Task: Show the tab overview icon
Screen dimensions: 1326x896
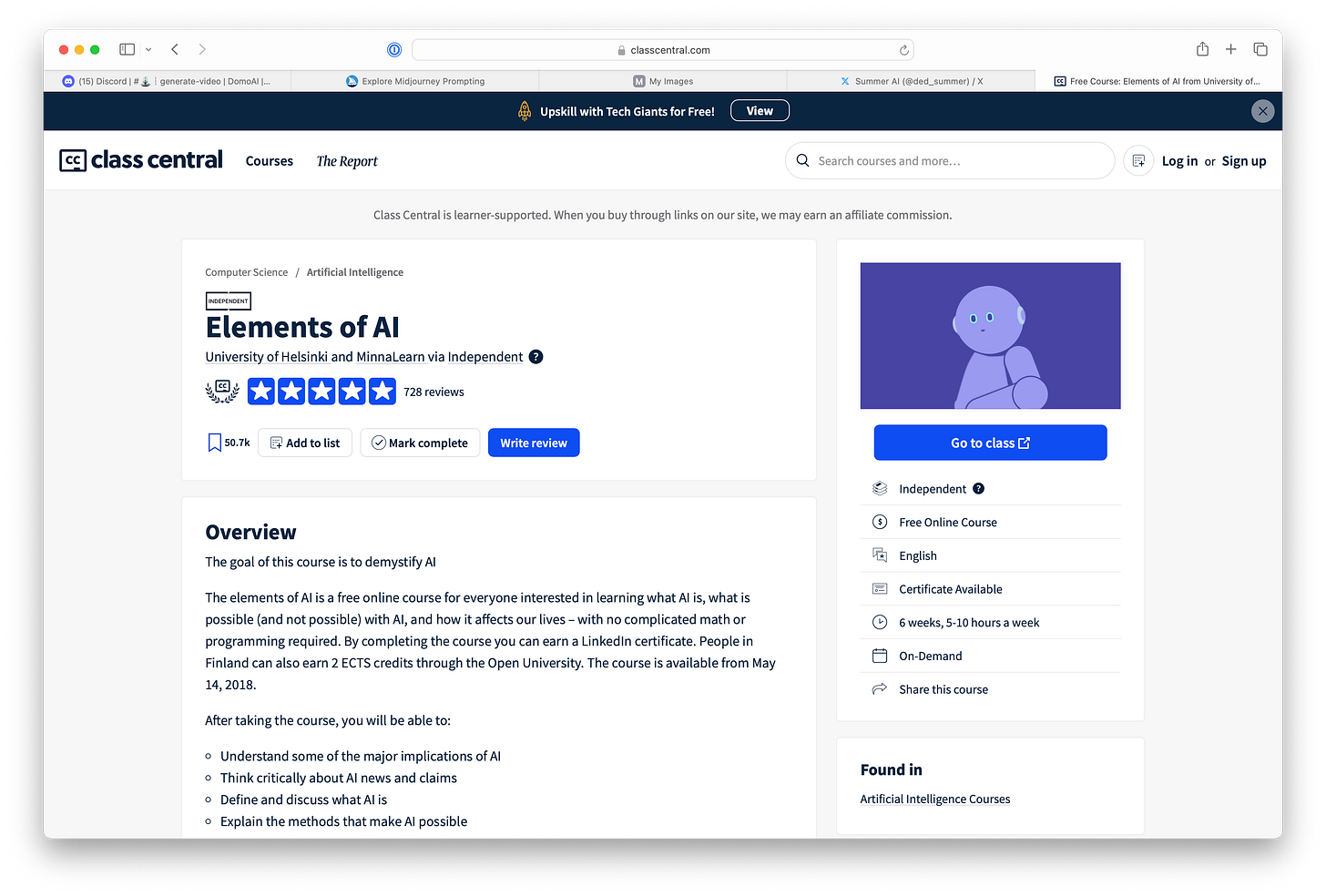Action: (1260, 49)
